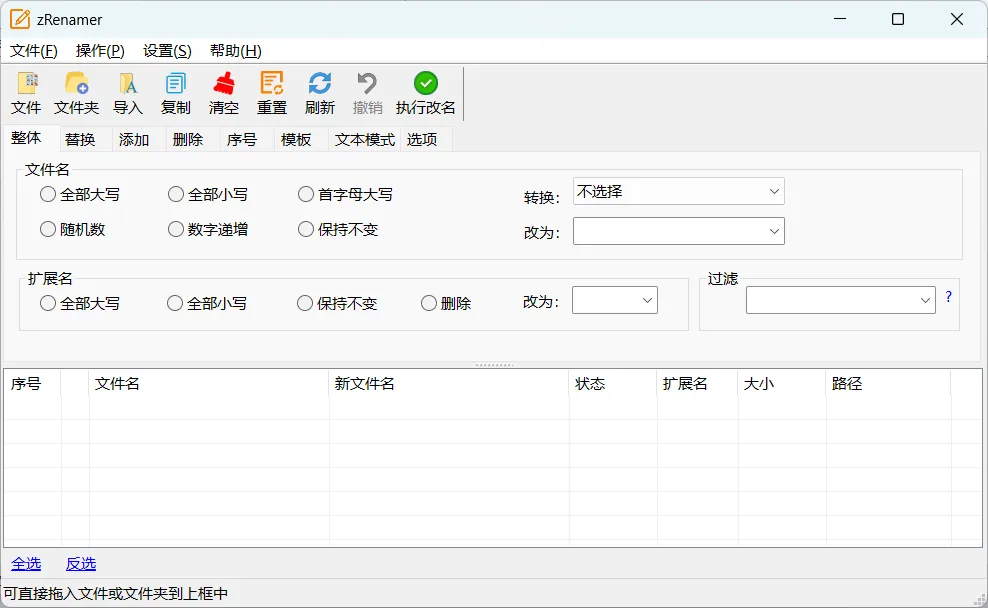Click the 重置 reset icon
Screen dimensions: 988x608
coord(271,93)
